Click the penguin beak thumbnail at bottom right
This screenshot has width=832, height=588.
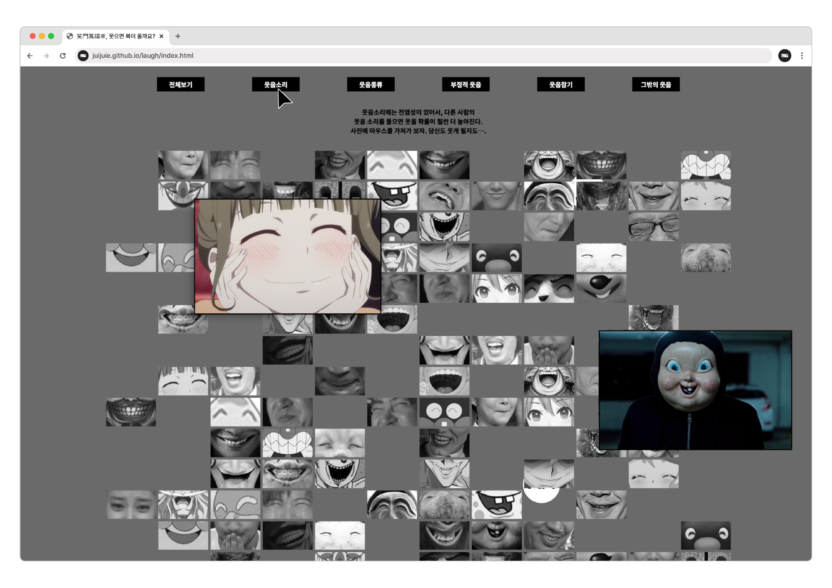(705, 535)
